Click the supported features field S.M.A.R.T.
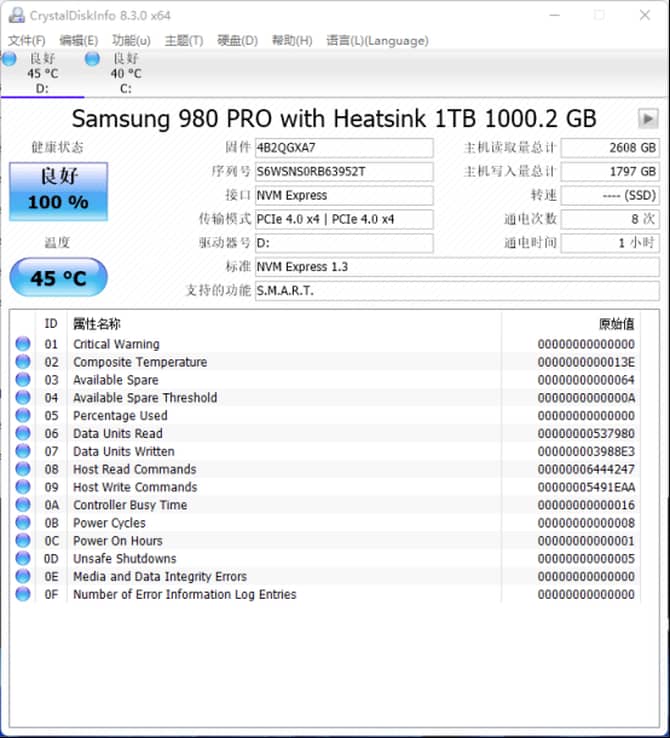The height and width of the screenshot is (738, 670). (x=457, y=291)
